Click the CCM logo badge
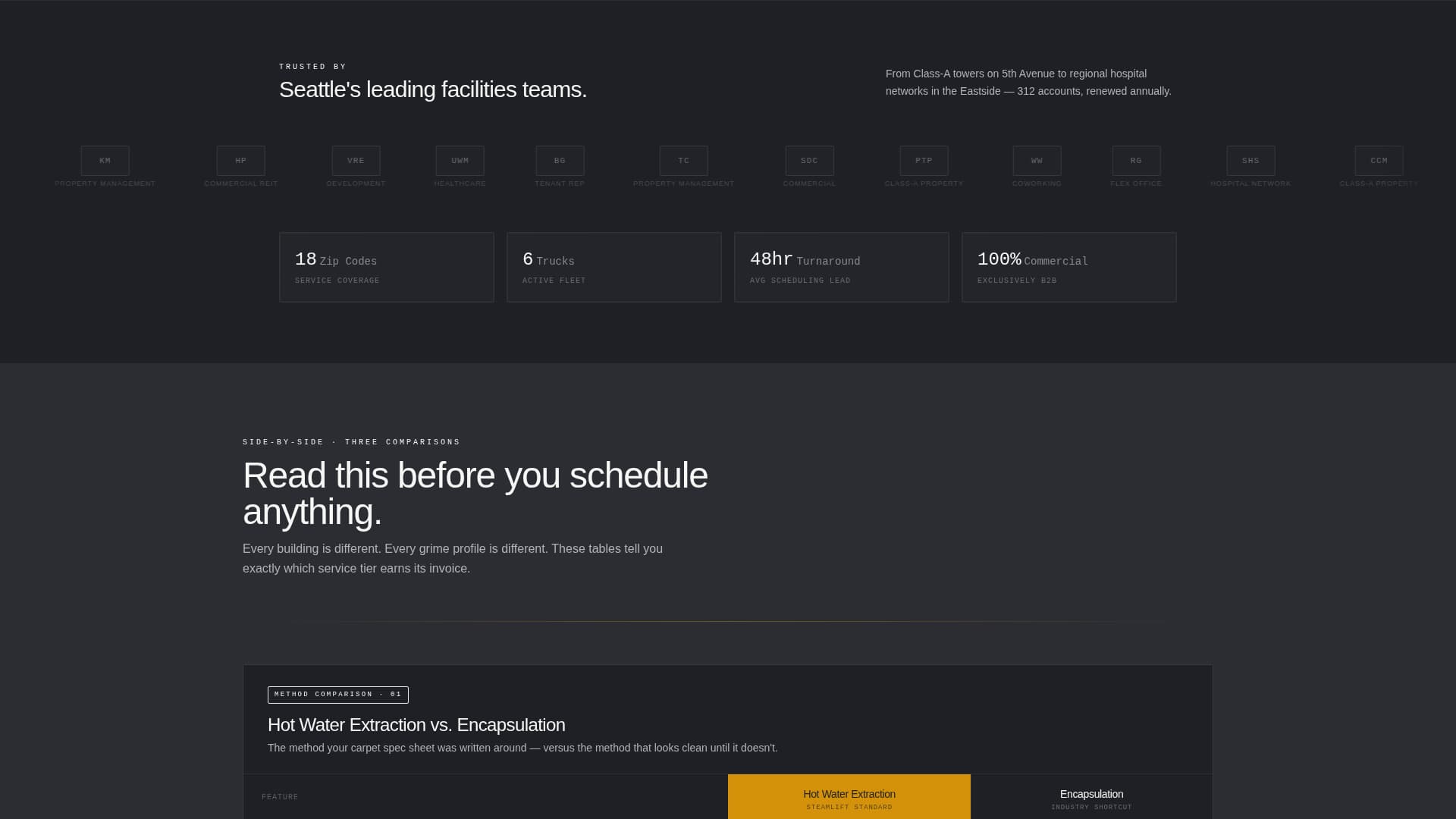Screen dimensions: 1456x819 1379,161
